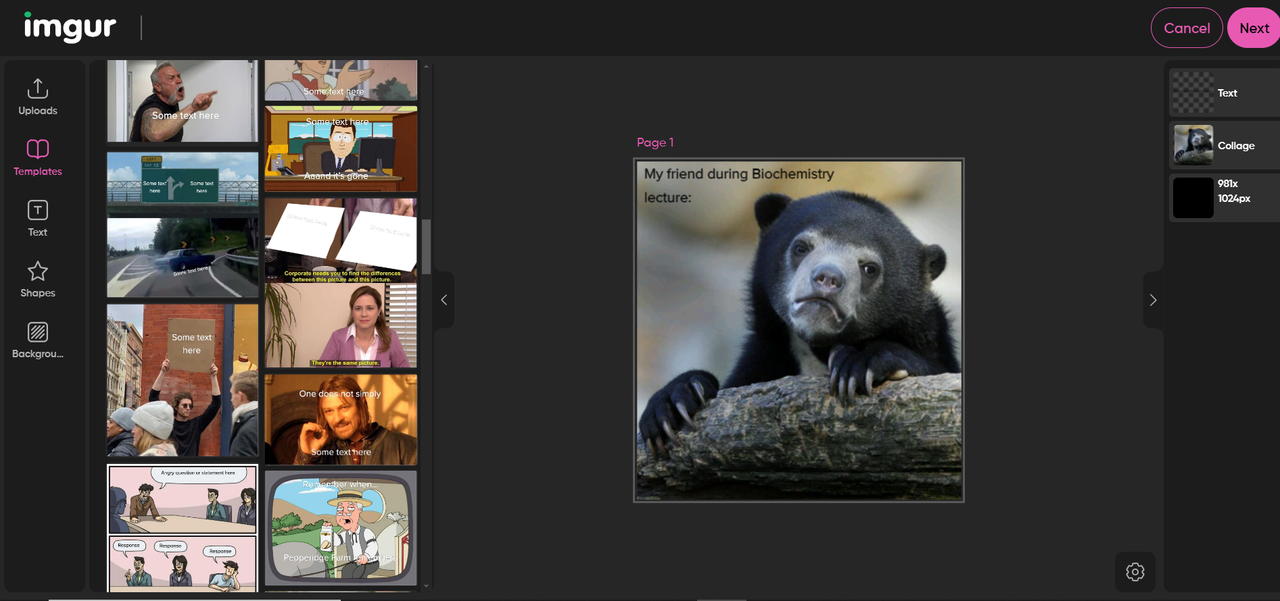The image size is (1280, 601).
Task: Select the Templates tab
Action: pyautogui.click(x=38, y=158)
